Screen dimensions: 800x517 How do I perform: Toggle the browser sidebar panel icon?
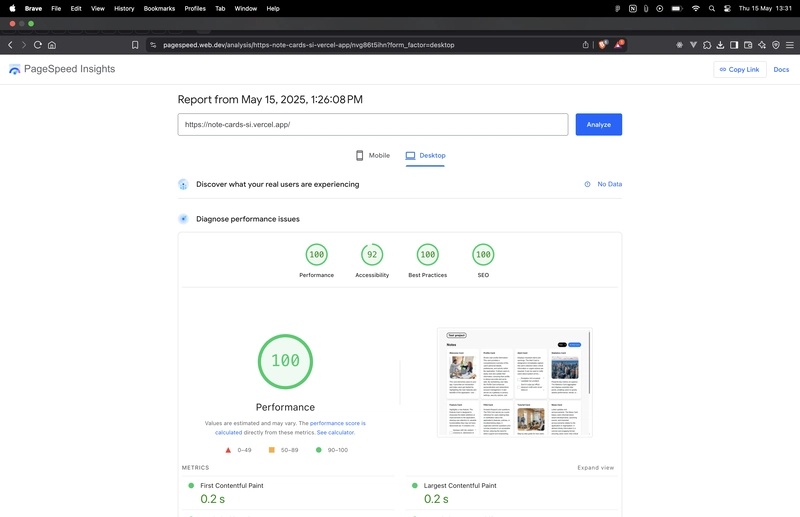tap(734, 45)
